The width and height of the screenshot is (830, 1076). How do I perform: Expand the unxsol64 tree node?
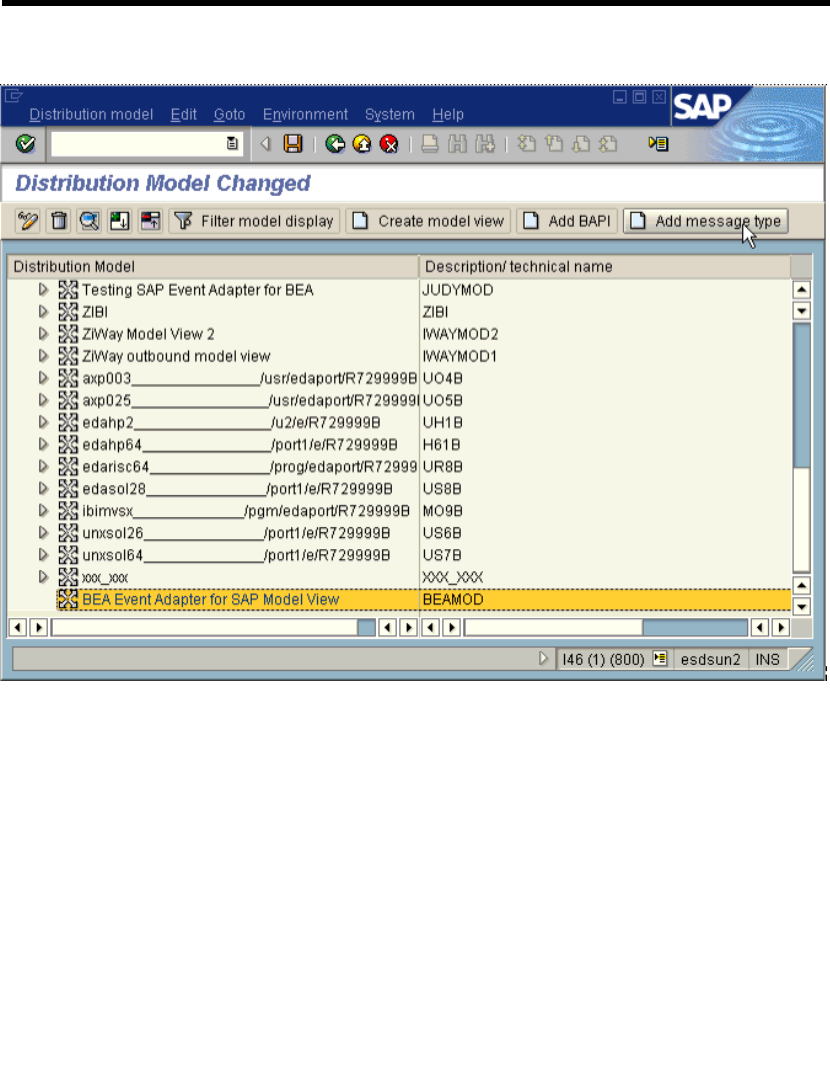pos(43,554)
